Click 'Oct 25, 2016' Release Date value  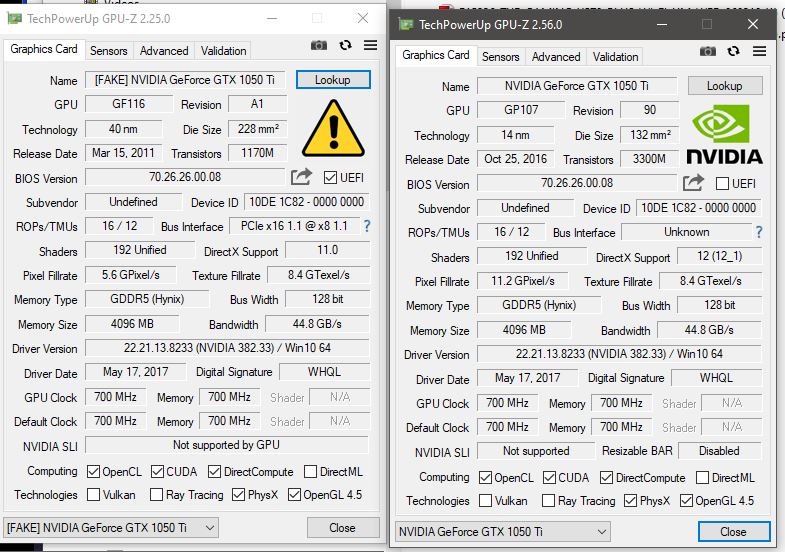516,159
